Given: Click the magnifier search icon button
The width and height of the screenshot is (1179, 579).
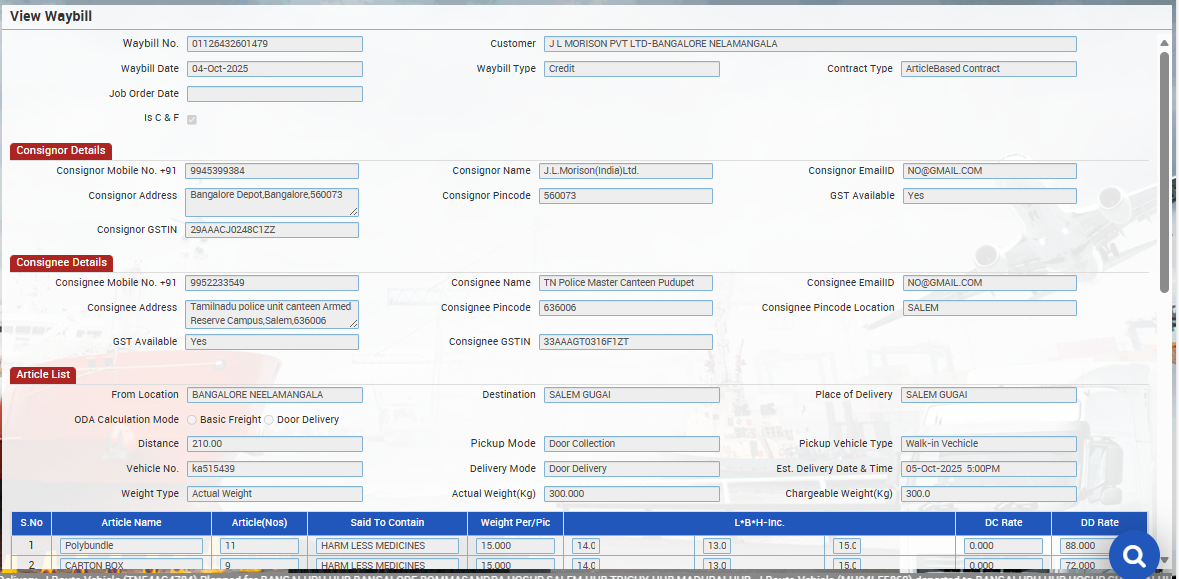Looking at the screenshot, I should click(1134, 556).
